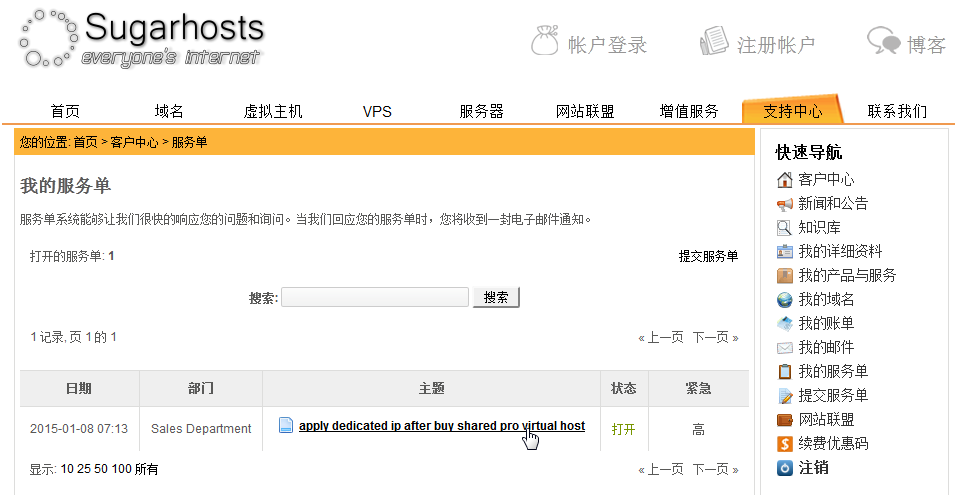Click the Sales Department cell

201,429
